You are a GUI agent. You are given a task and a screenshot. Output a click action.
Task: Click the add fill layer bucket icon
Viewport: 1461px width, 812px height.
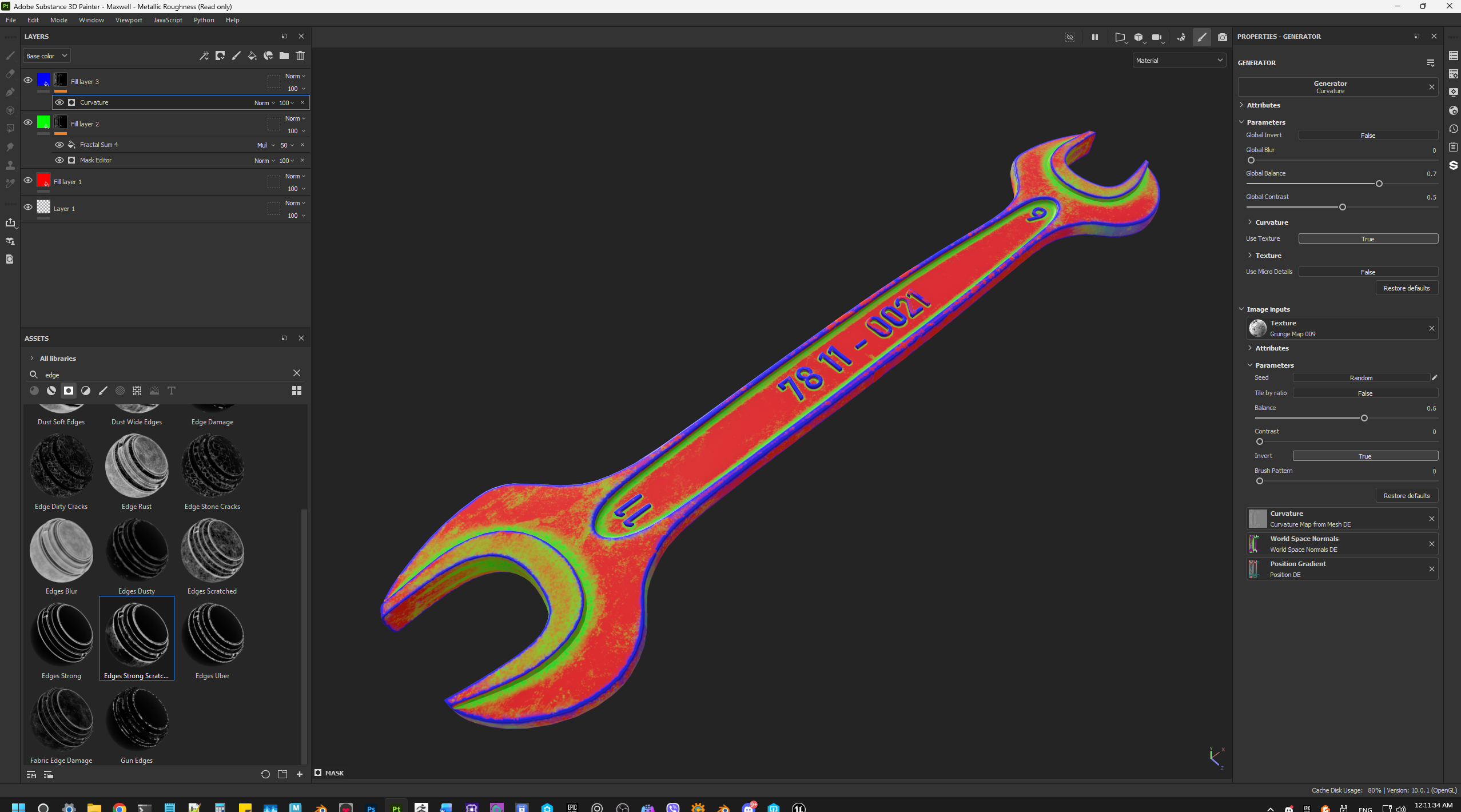pos(252,55)
